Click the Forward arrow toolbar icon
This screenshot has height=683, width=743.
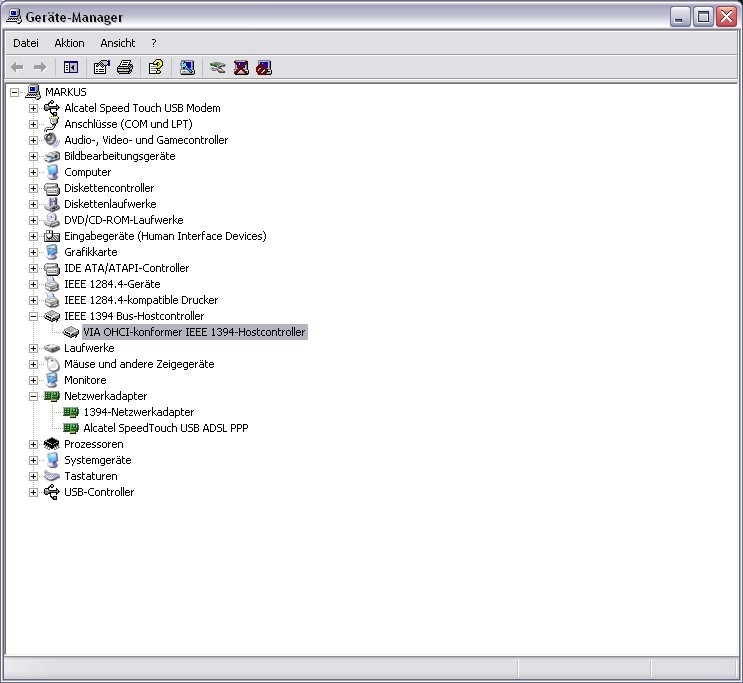tap(40, 67)
